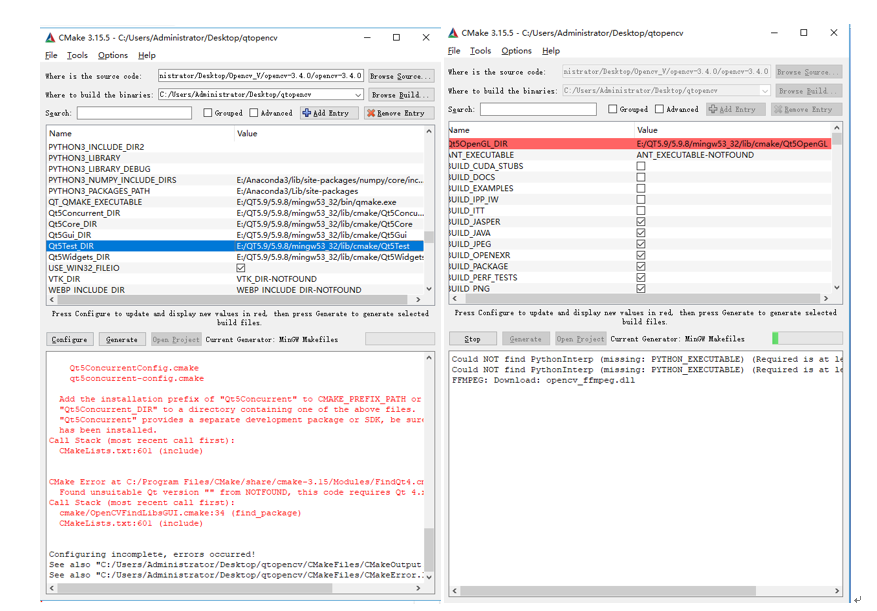Screen dimensions: 877x611
Task: Click Generate button in left window
Action: tap(122, 340)
